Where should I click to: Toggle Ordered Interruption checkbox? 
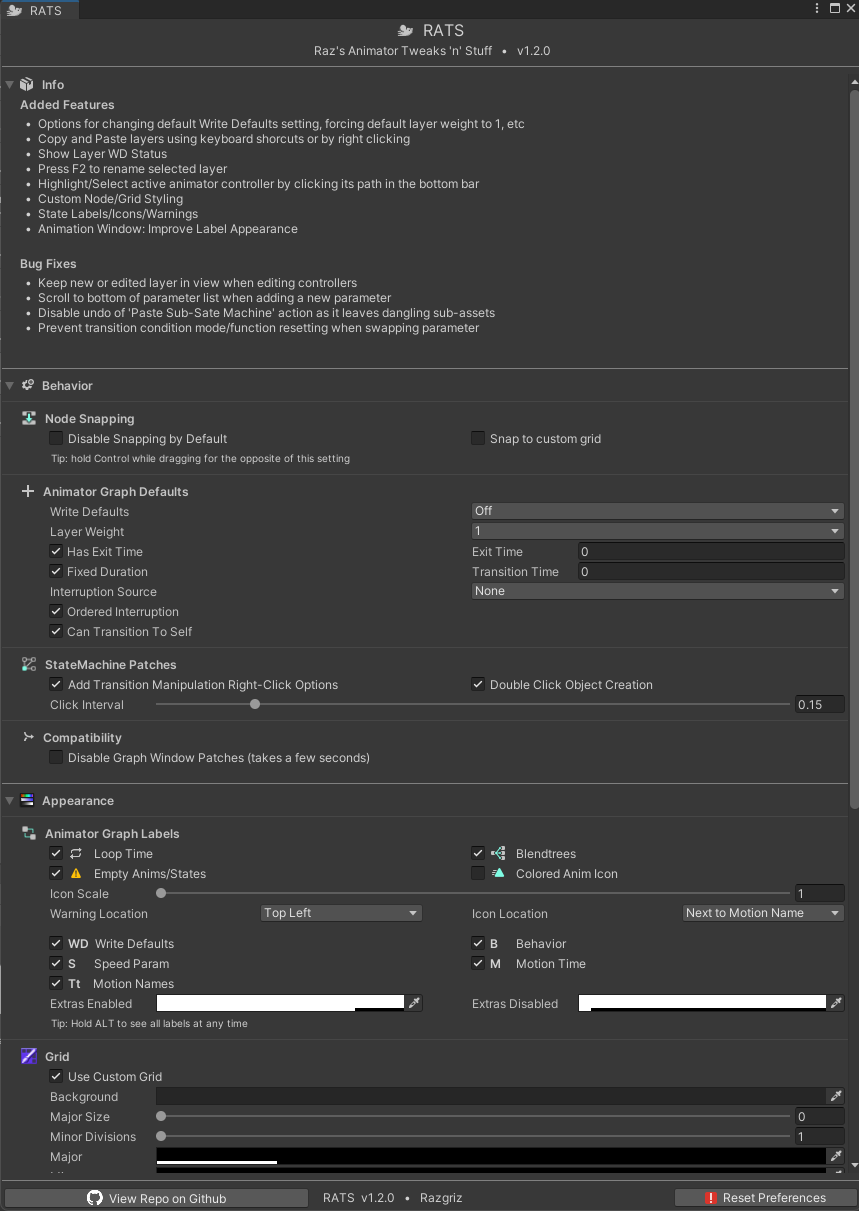[56, 611]
